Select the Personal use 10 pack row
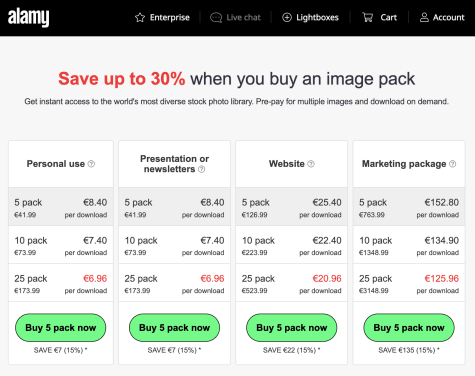Viewport: 475px width, 376px height. click(x=61, y=245)
